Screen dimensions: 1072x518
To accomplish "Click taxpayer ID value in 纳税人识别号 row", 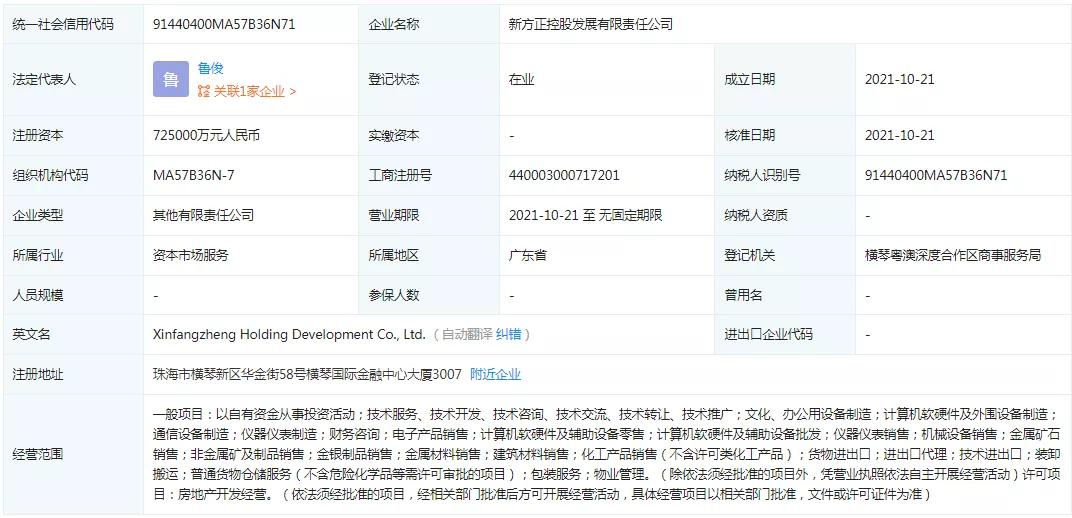I will coord(936,176).
